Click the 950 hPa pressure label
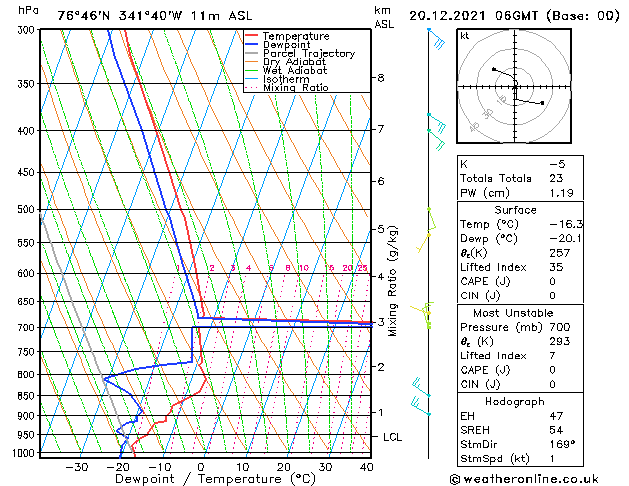 tap(28, 435)
